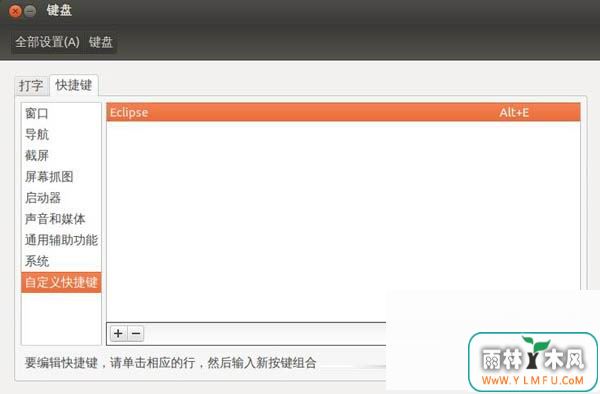Select the Eclipse shortcut row
The width and height of the screenshot is (600, 394).
click(343, 112)
